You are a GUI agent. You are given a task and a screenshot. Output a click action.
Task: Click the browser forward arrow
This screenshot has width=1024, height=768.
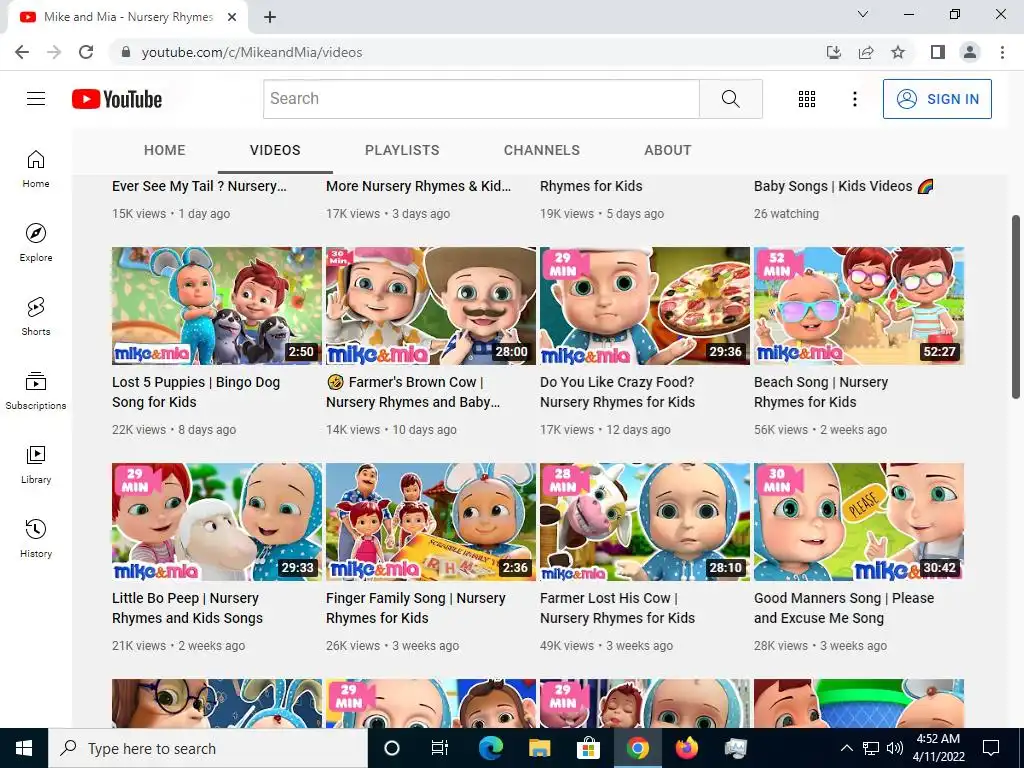tap(54, 52)
